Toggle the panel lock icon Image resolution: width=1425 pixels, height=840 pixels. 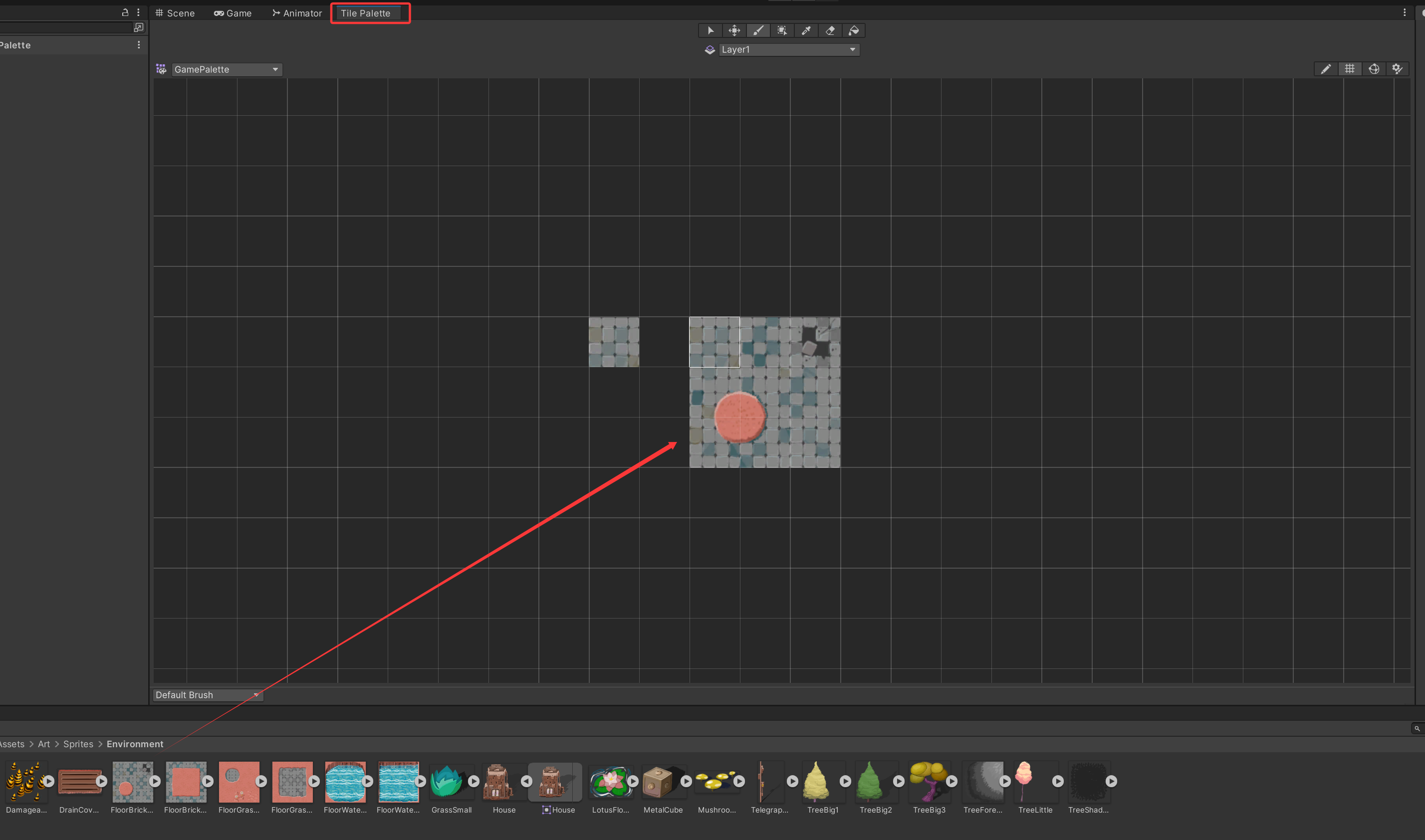click(125, 12)
